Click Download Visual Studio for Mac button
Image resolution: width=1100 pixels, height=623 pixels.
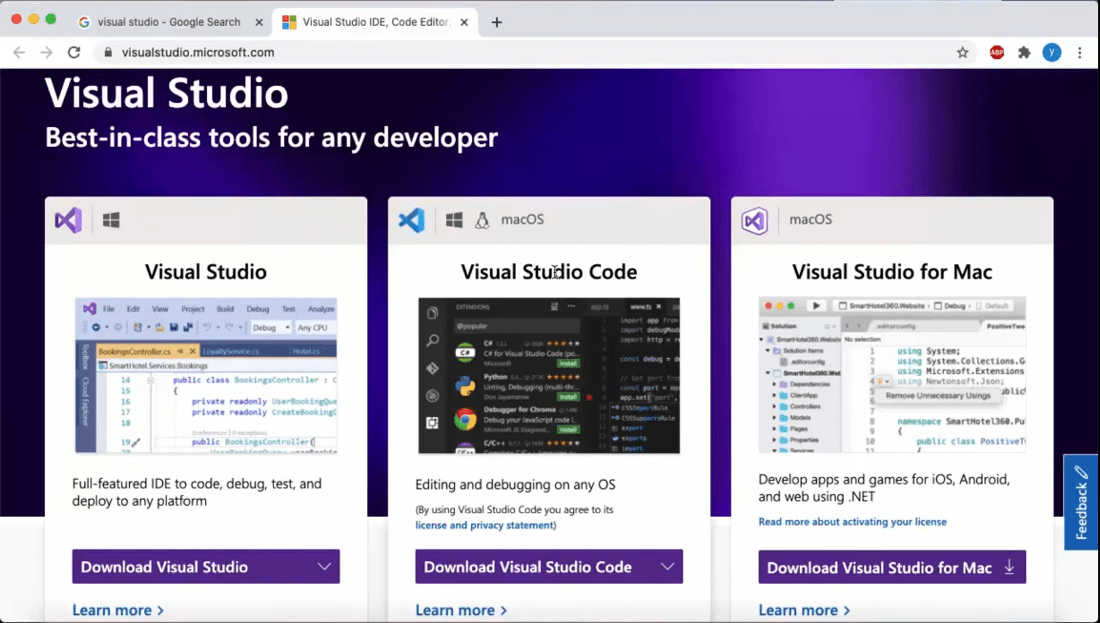click(892, 567)
